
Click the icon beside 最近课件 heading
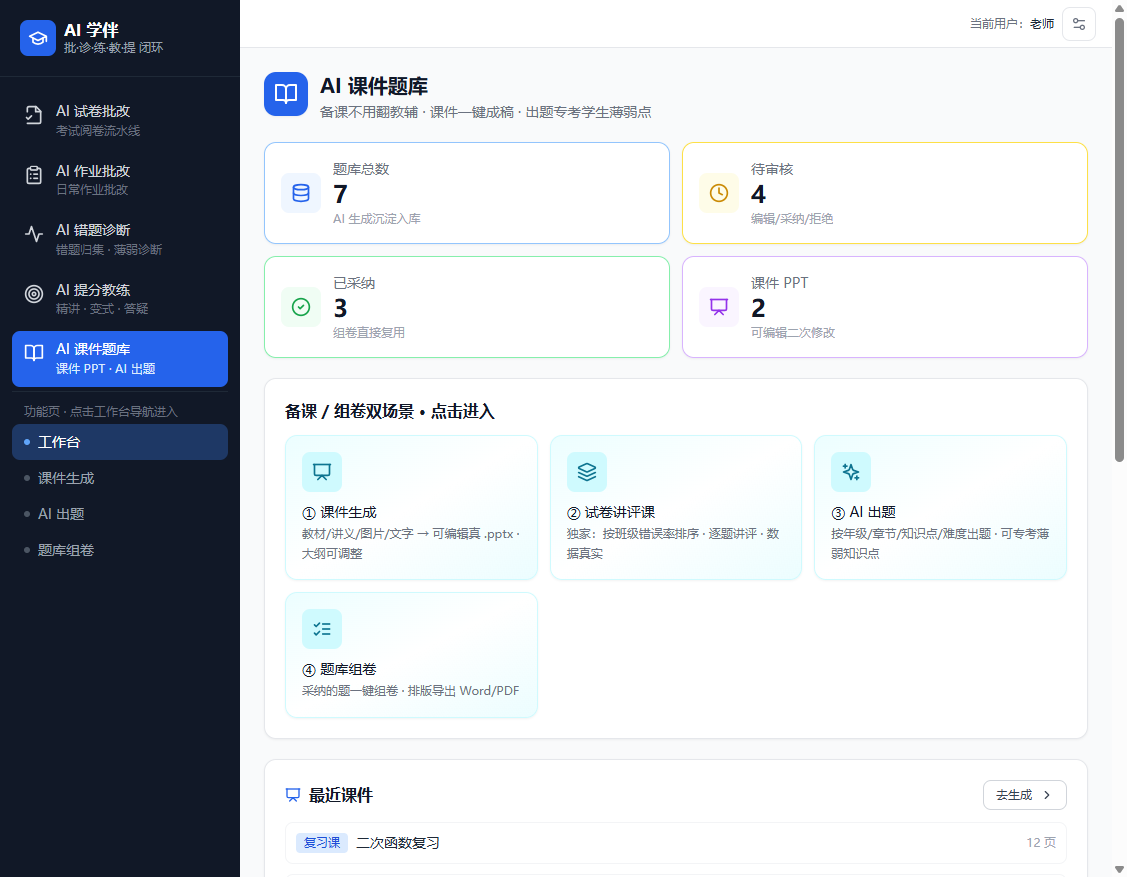pos(293,795)
